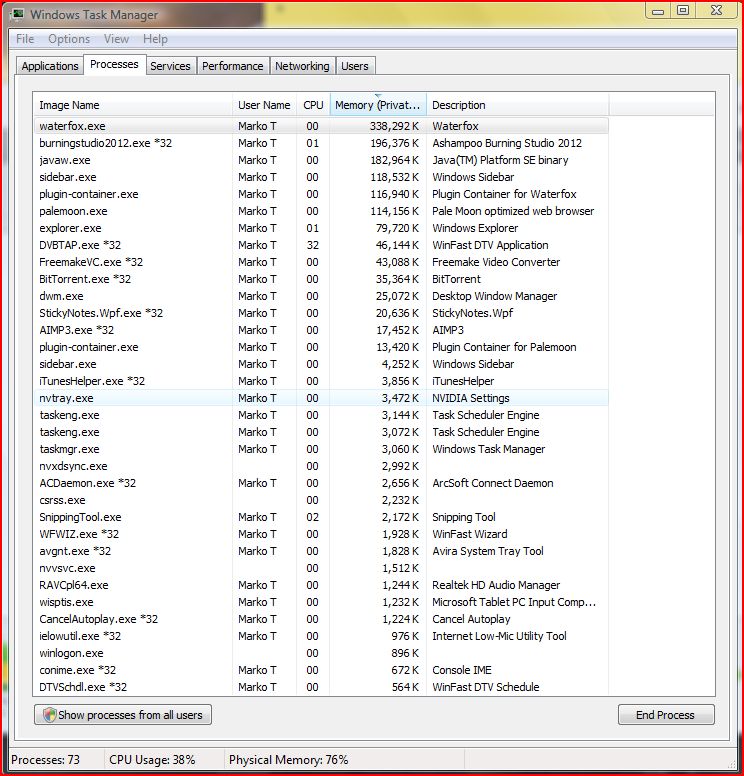
Task: Click the CPU value 32
Action: click(312, 245)
